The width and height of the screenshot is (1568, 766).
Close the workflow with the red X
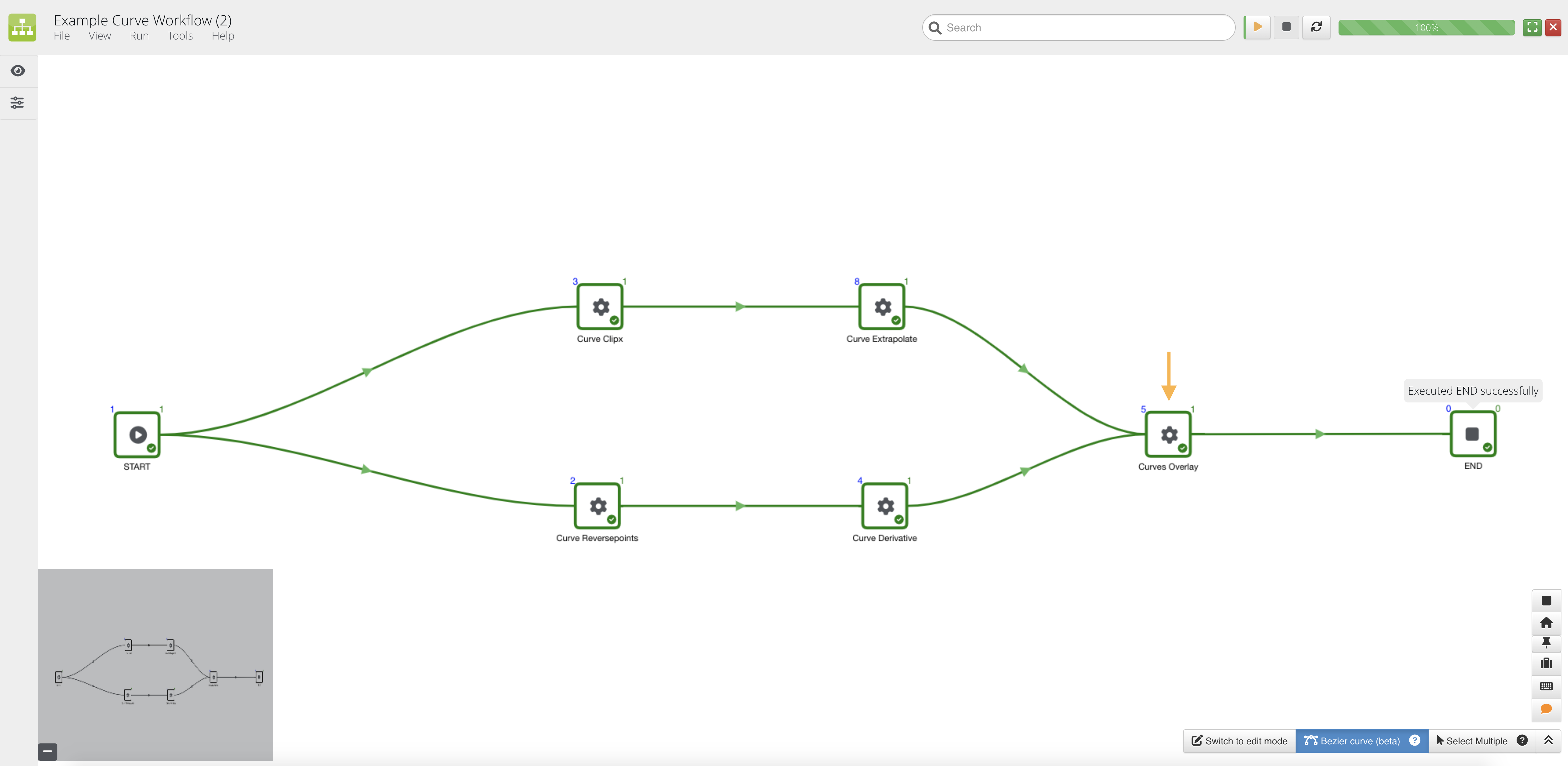click(x=1553, y=27)
